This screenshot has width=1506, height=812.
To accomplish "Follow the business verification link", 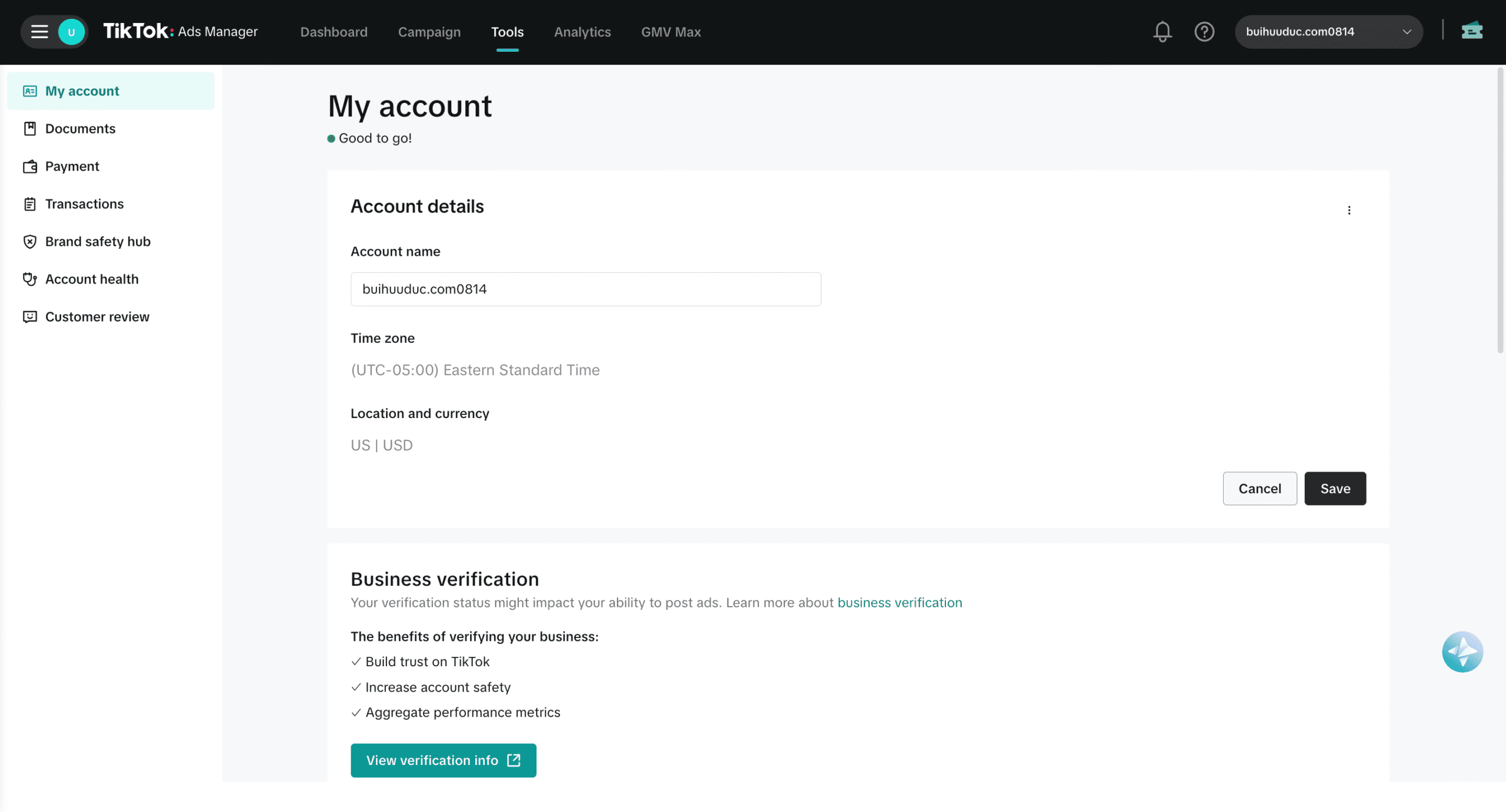I will point(899,603).
